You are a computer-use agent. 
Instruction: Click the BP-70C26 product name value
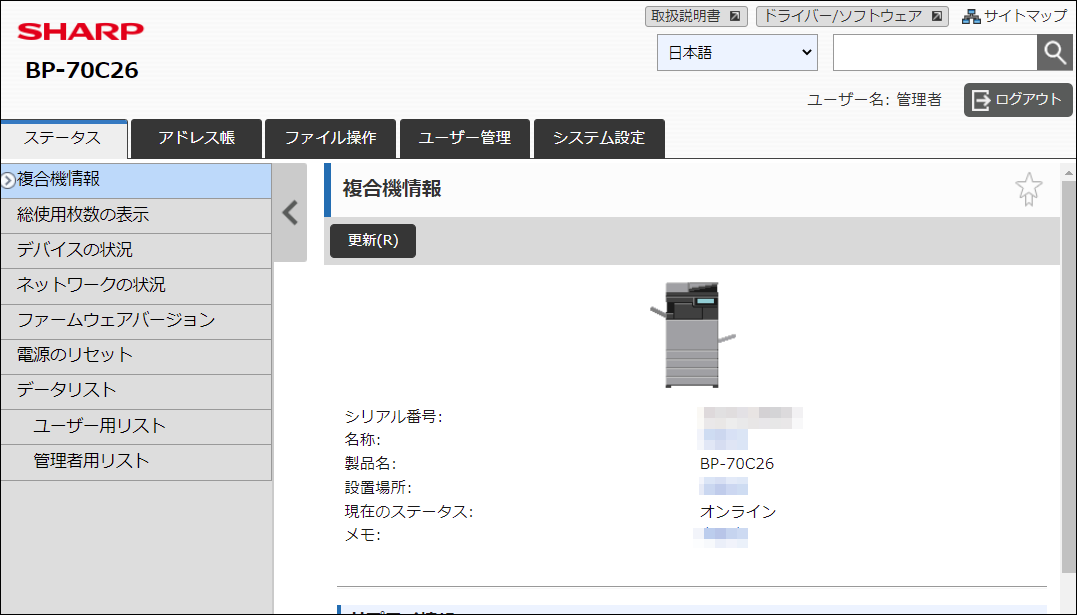coord(736,464)
